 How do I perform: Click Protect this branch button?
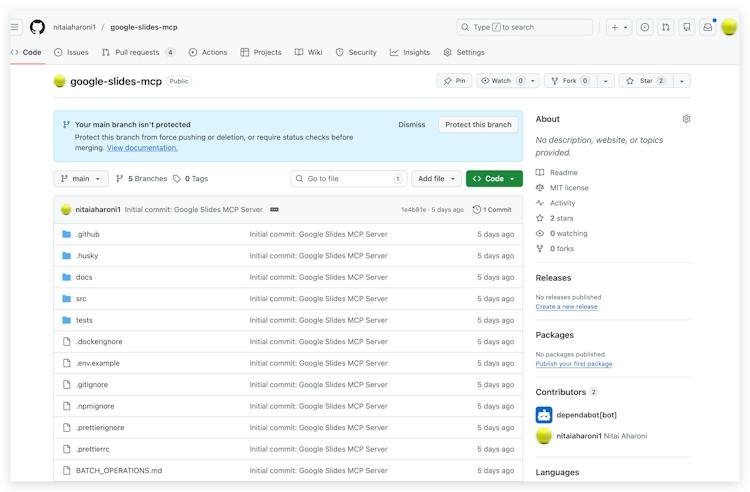[x=478, y=125]
